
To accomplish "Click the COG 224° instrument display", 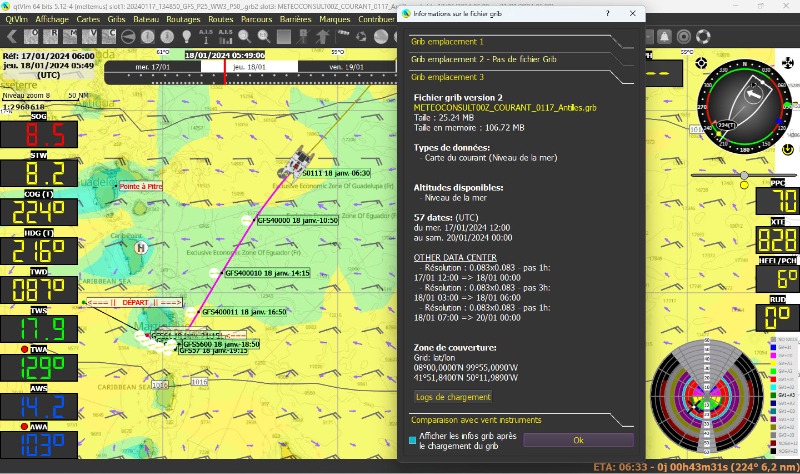I will pos(39,212).
